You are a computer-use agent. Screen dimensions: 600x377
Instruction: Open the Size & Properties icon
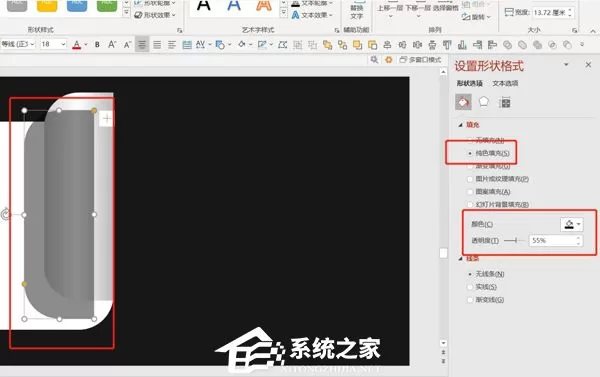(x=505, y=102)
